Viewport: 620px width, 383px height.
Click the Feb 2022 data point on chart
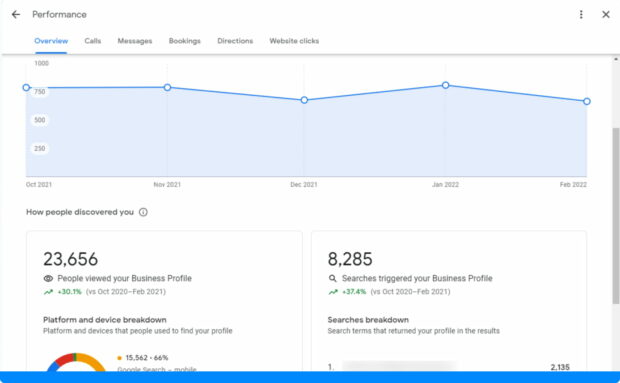(587, 102)
